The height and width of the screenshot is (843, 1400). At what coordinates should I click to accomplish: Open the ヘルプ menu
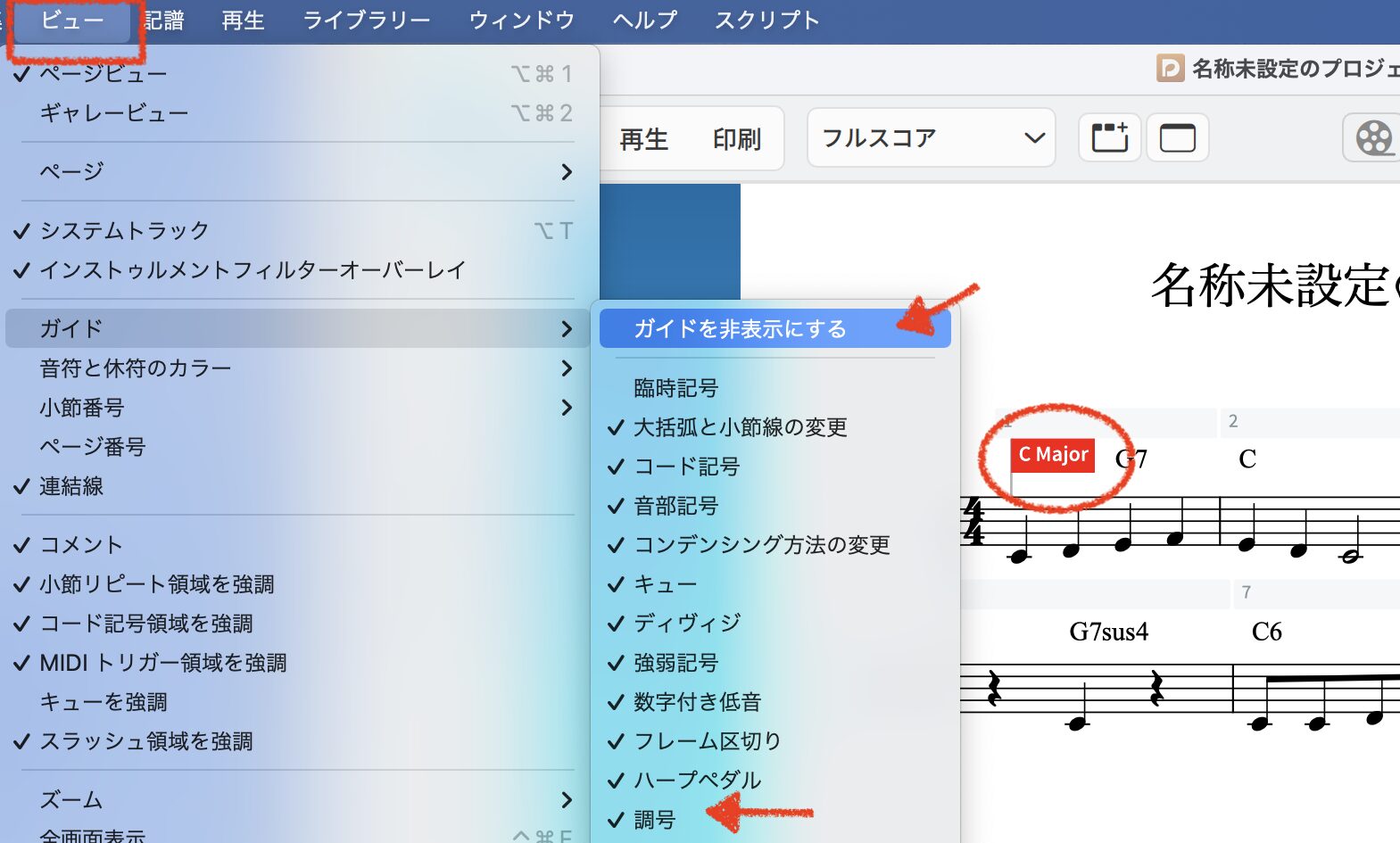click(x=644, y=21)
